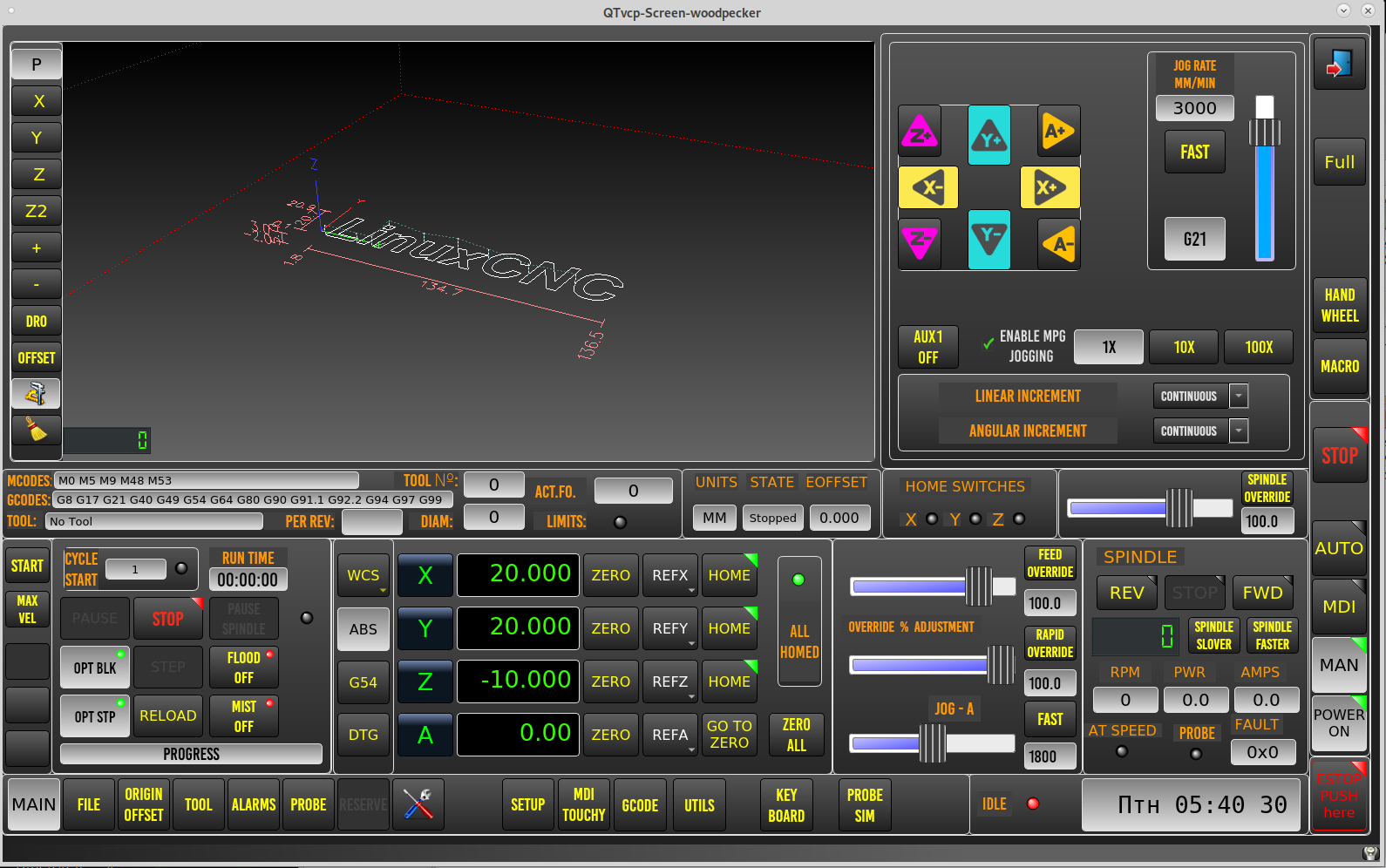
Task: Jog Z axis down with the Z- arrow
Action: pyautogui.click(x=920, y=242)
